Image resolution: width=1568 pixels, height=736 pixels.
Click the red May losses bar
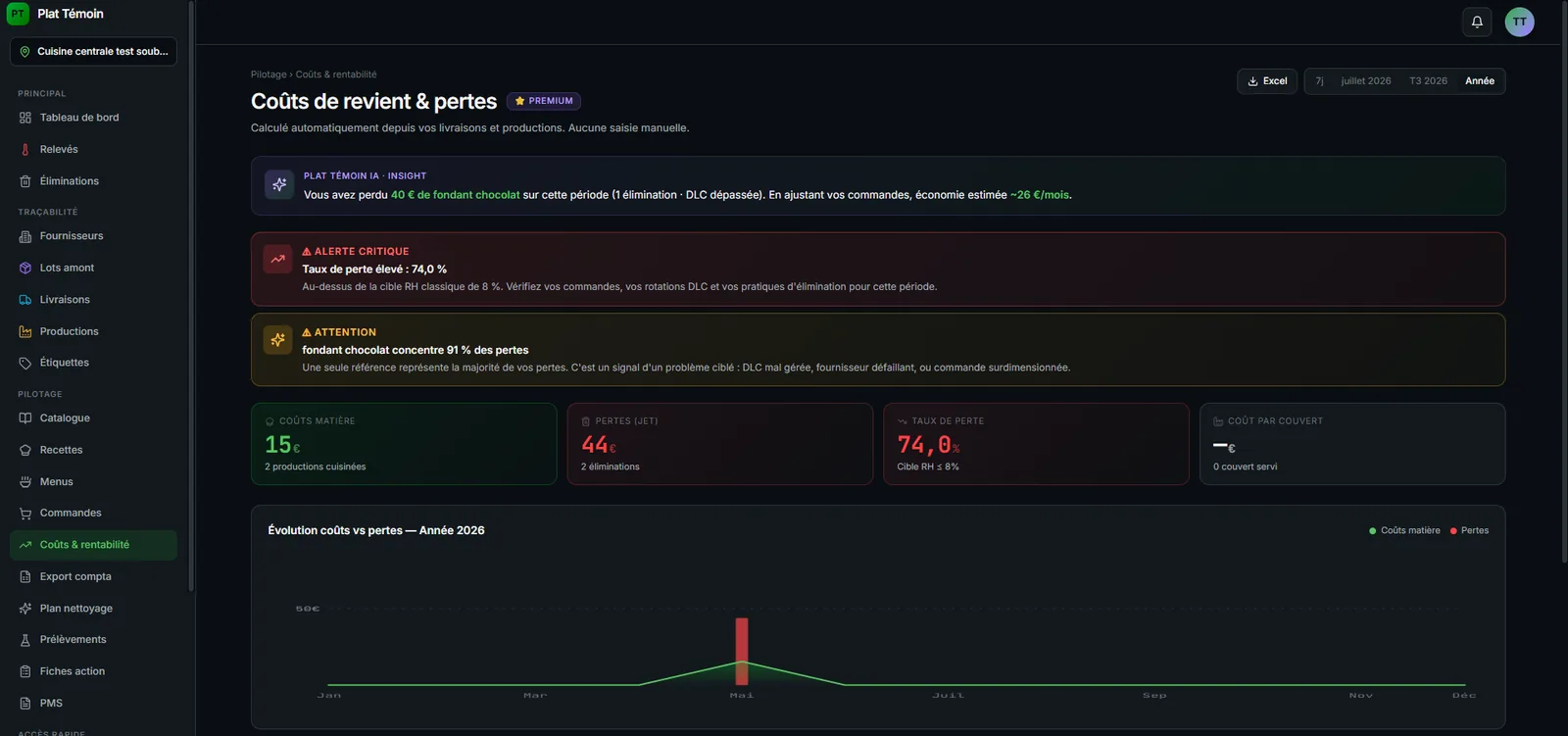tap(742, 651)
